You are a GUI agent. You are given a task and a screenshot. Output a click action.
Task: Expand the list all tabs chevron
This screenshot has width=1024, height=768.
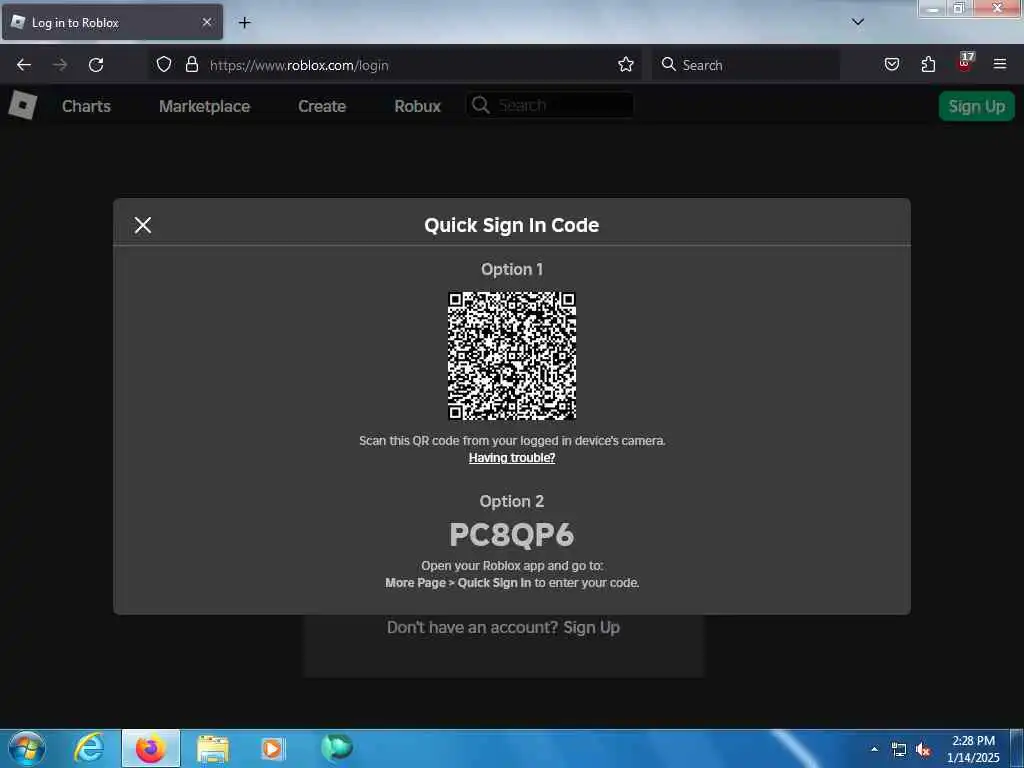point(858,22)
